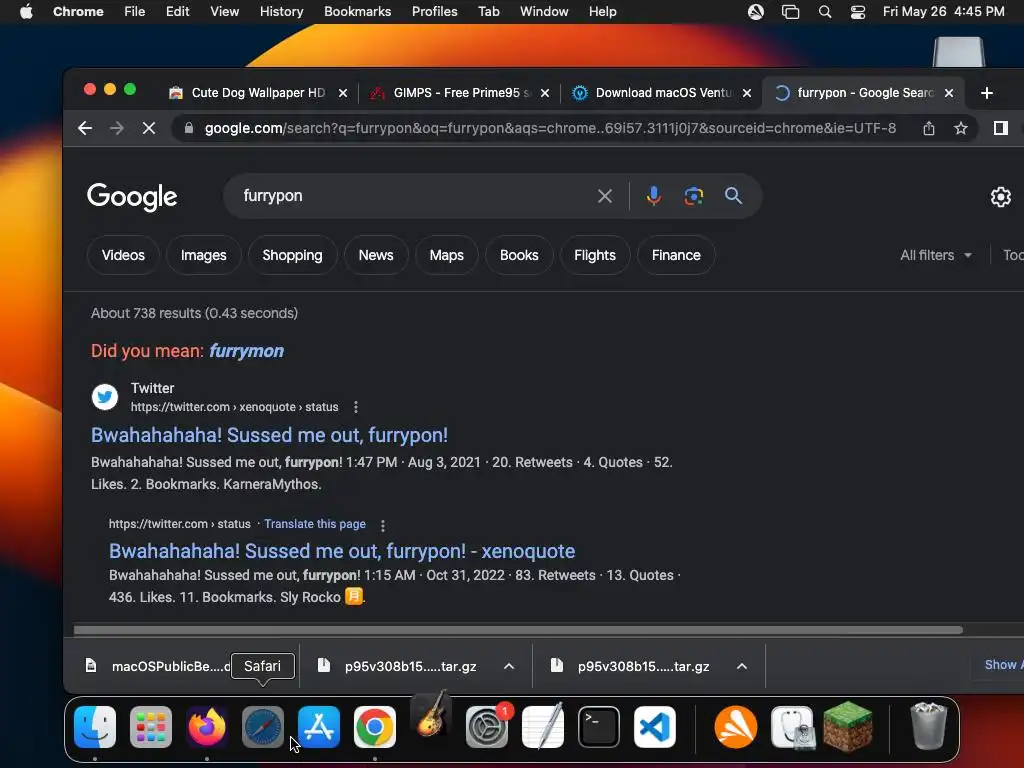
Task: Expand the All filters dropdown
Action: 936,255
